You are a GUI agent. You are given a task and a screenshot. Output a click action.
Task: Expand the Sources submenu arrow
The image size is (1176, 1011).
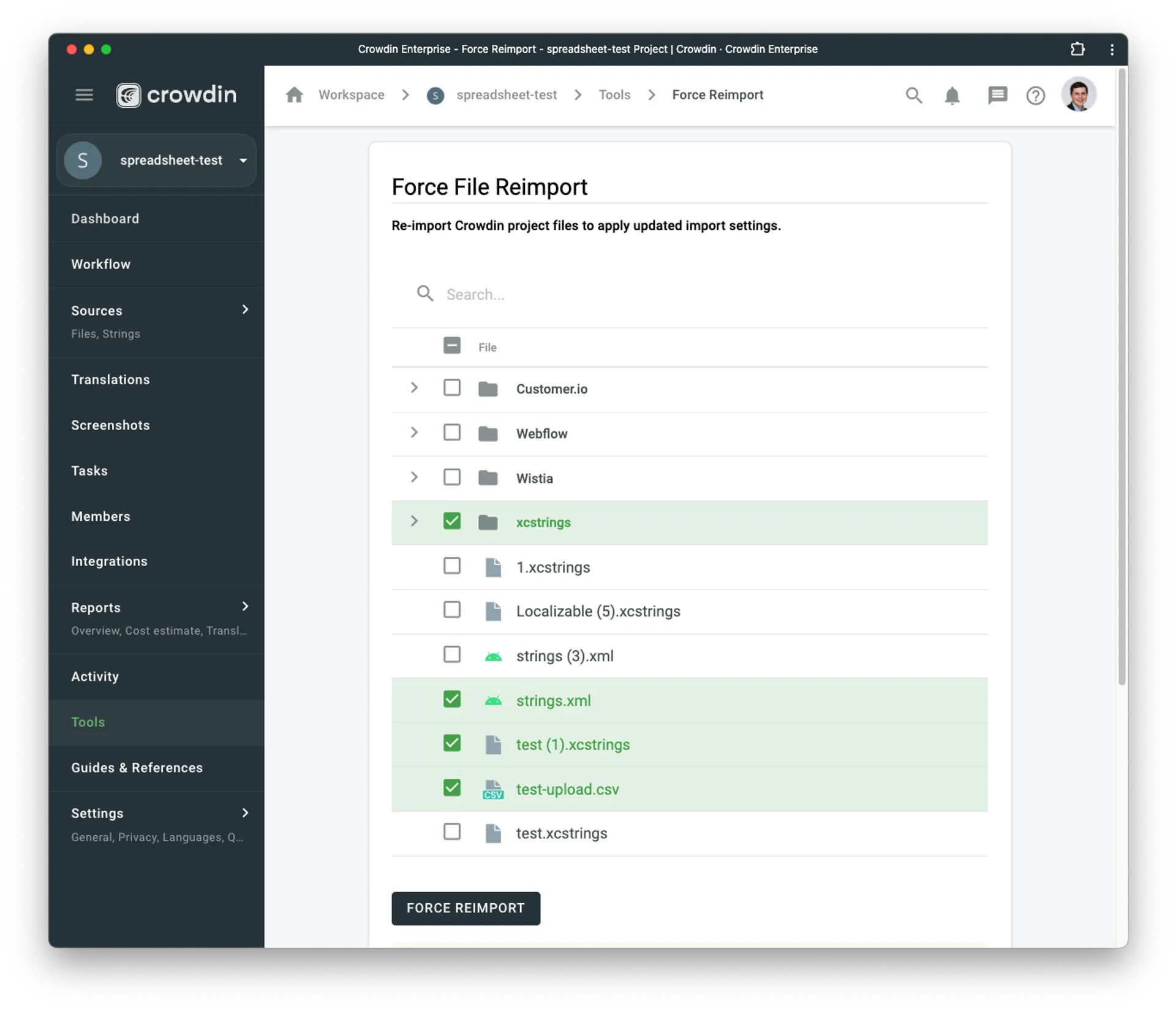245,309
